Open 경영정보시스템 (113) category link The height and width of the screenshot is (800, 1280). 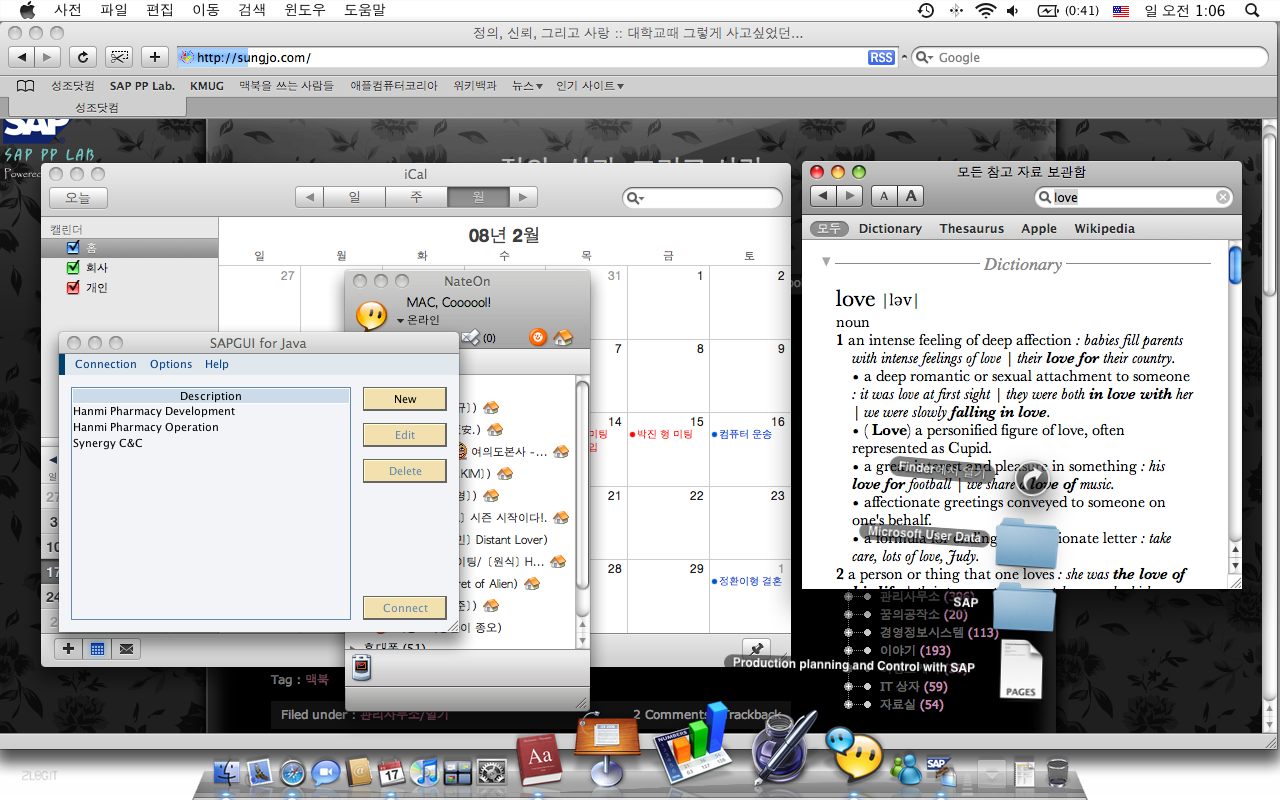pos(938,632)
